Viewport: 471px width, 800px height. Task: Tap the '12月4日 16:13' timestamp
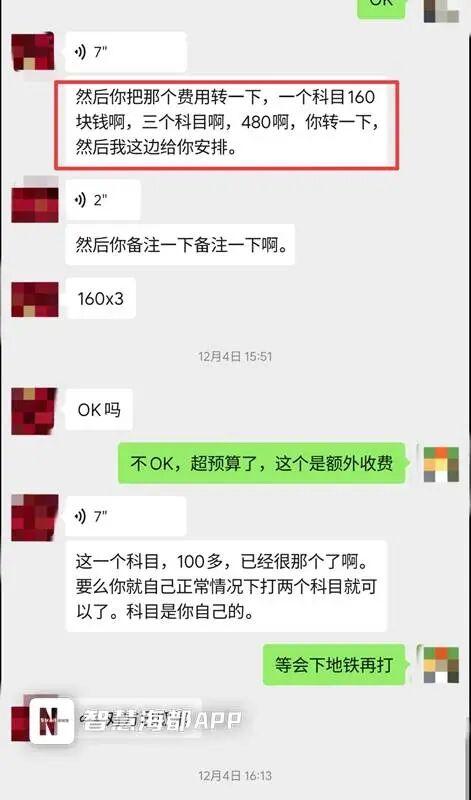coord(235,776)
